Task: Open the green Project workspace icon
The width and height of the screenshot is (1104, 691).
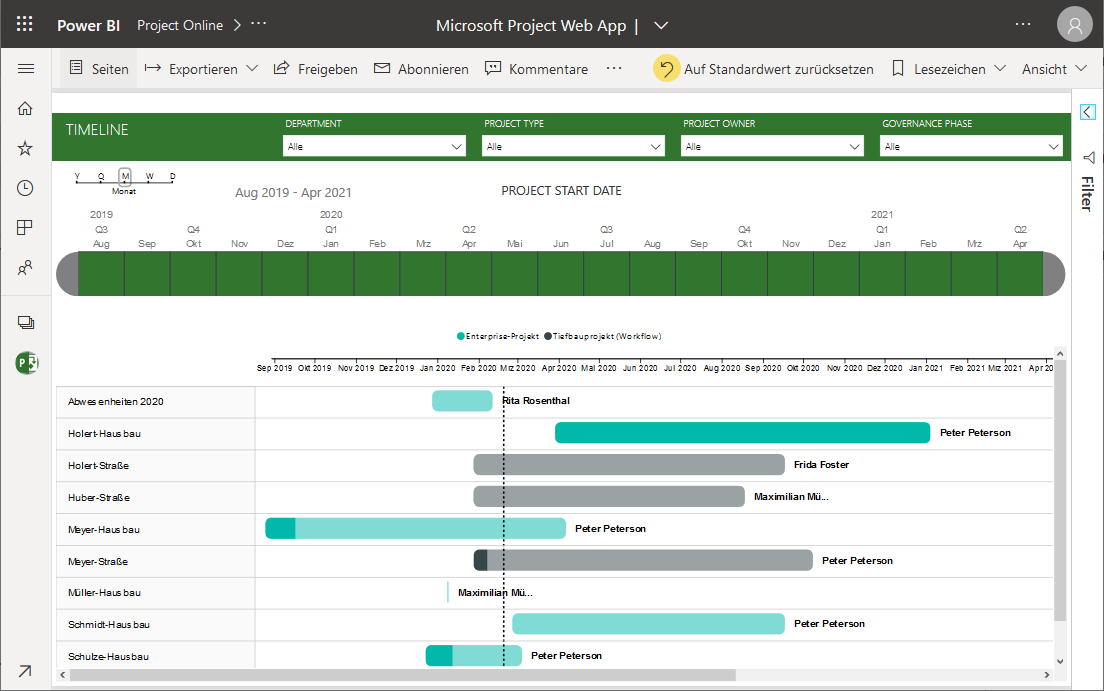Action: pos(27,363)
